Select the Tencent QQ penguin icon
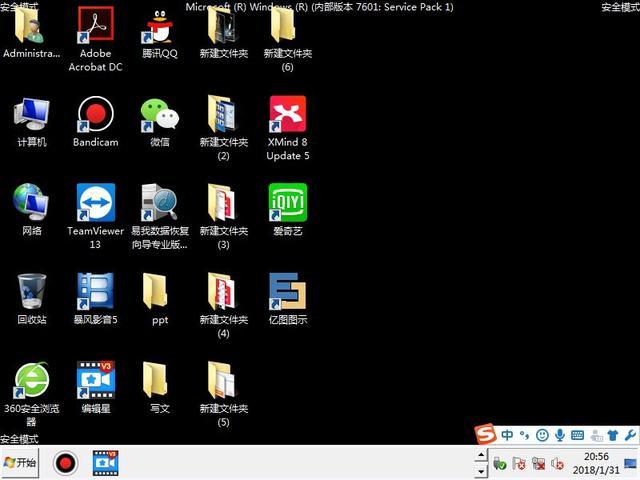 tap(159, 26)
